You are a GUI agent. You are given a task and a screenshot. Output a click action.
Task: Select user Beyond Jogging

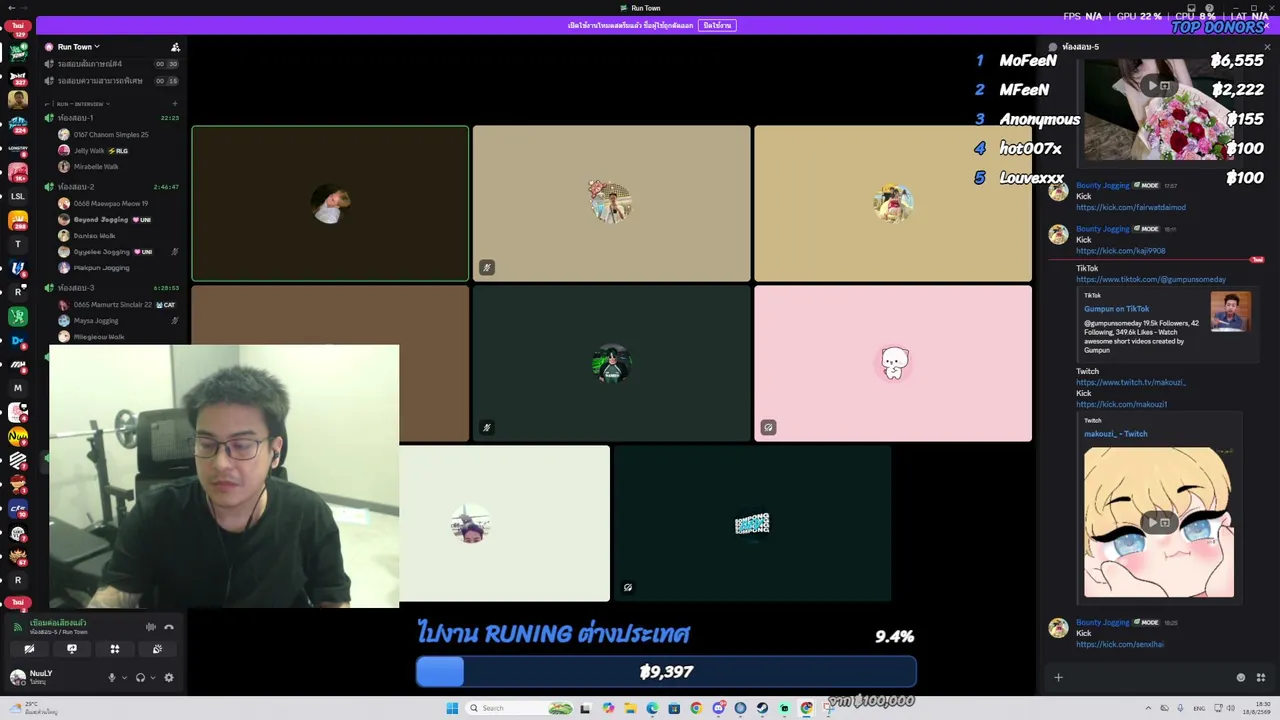[x=105, y=219]
